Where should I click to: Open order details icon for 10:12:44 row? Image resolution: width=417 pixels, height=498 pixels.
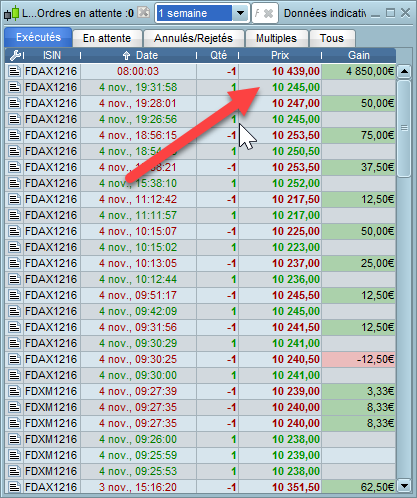pos(14,279)
